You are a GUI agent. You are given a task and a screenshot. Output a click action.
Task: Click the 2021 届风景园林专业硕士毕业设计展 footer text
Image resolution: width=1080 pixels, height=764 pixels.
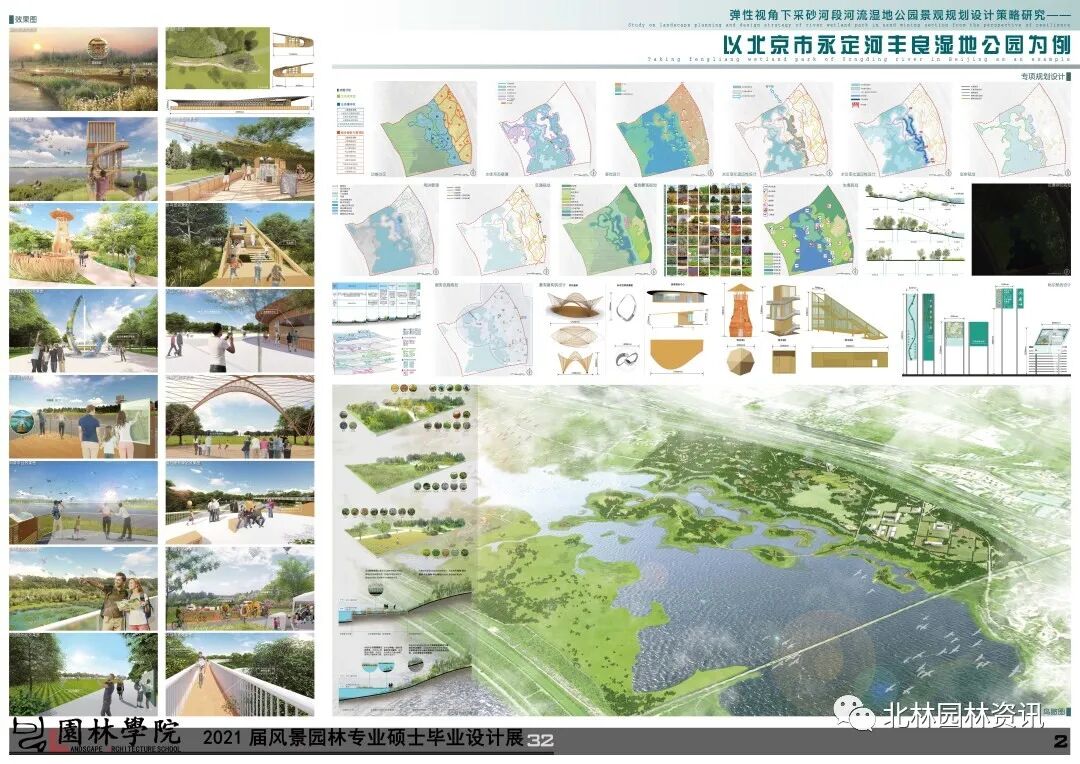(x=362, y=738)
